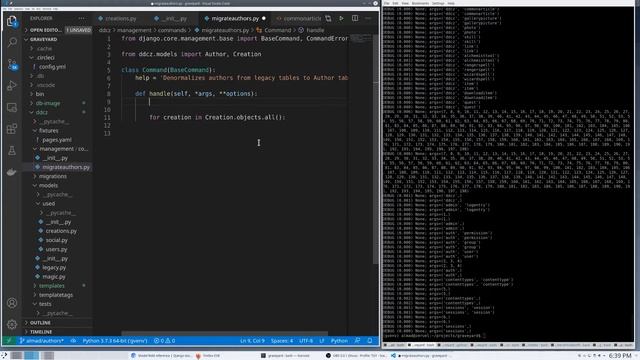640x360 pixels.
Task: Collapse the circleci folder
Action: point(45,58)
